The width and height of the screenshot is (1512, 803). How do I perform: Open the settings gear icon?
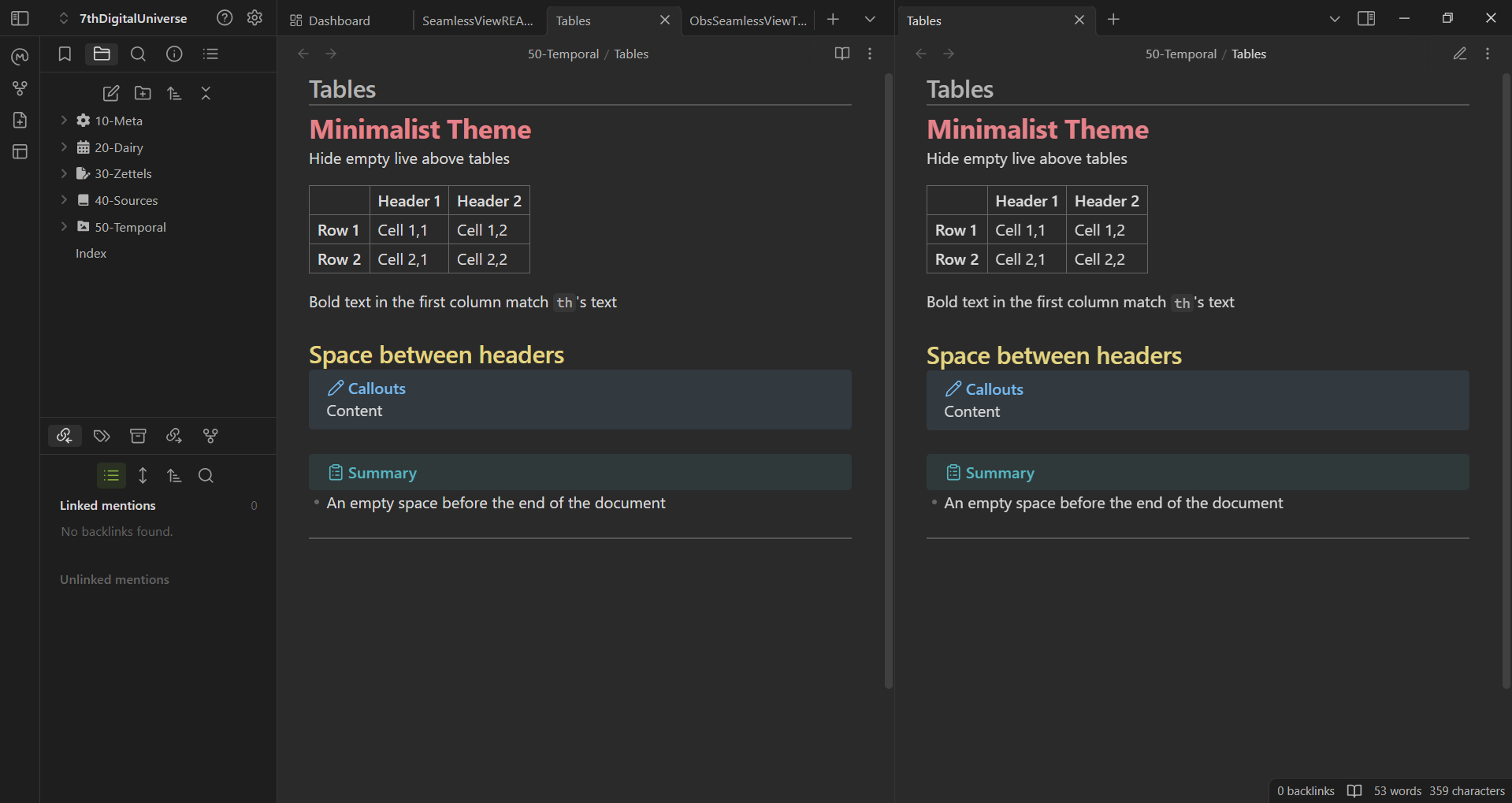click(254, 18)
